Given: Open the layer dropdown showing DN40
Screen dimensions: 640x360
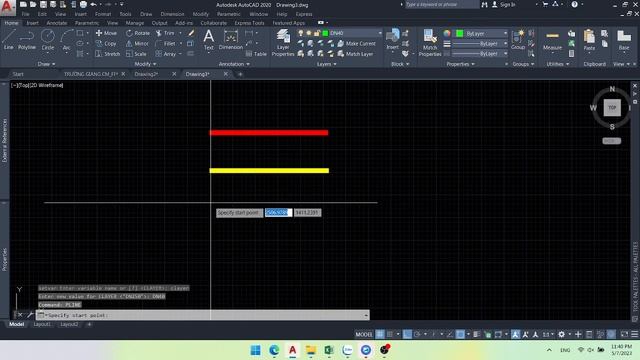Looking at the screenshot, I should [x=352, y=33].
